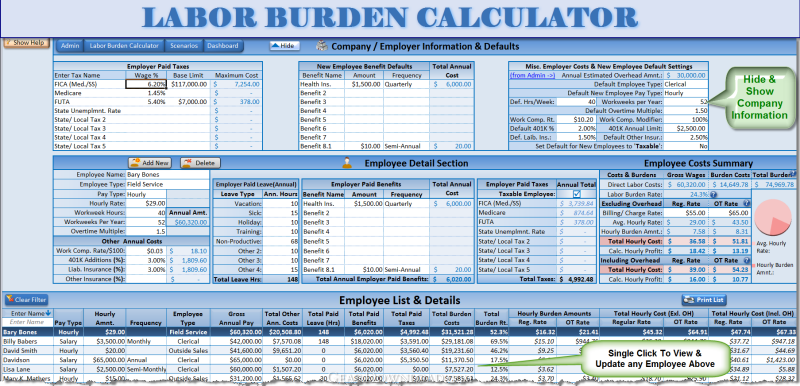Open Benefit 8.1 Semi-Annual frequency in benefit defaults

click(x=406, y=146)
